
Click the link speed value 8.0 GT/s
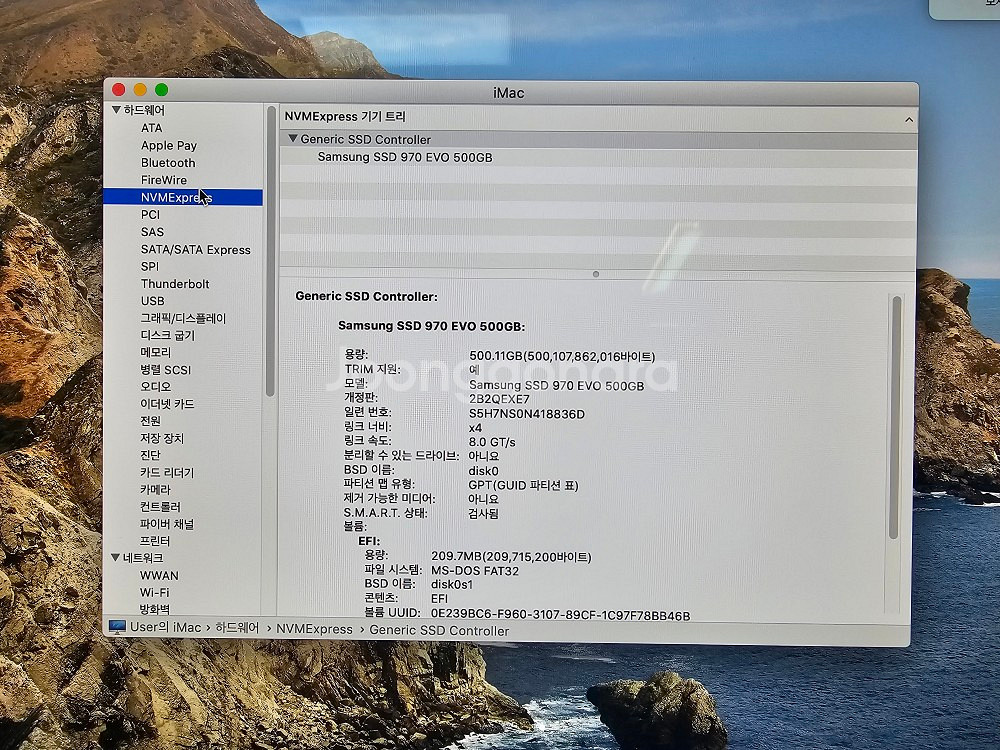coord(492,442)
